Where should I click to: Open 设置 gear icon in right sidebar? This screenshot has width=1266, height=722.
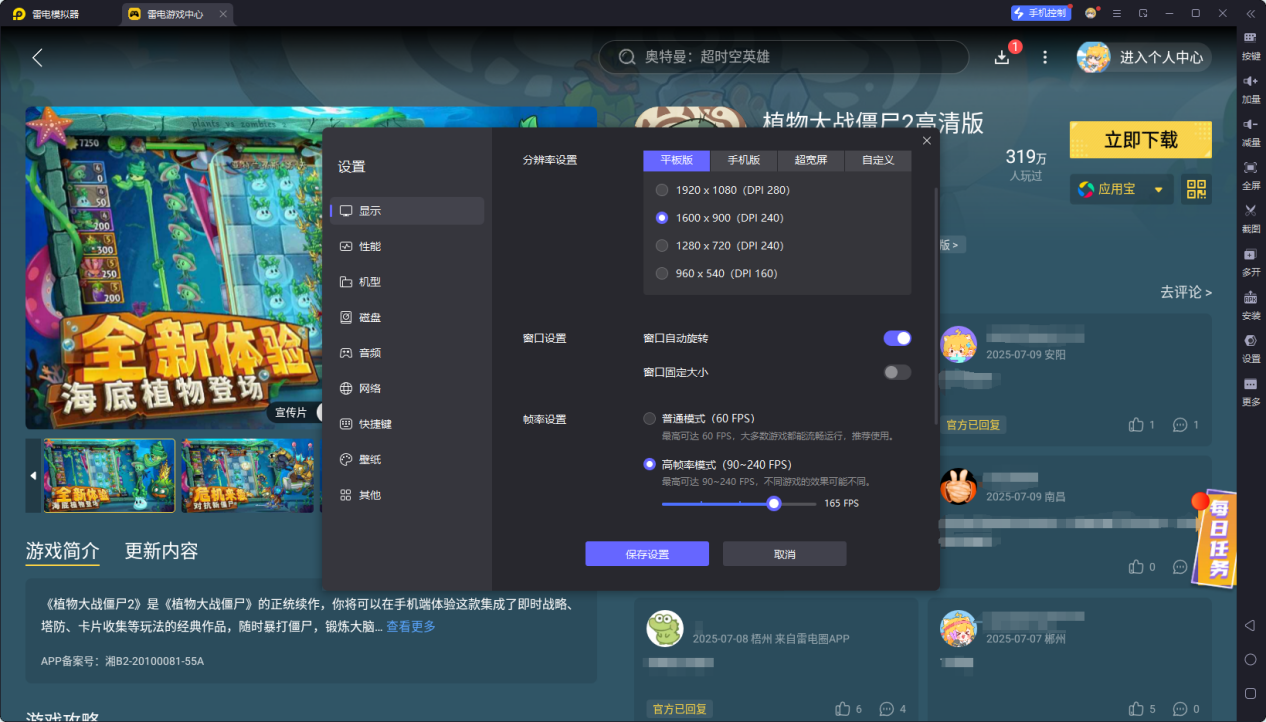tap(1250, 340)
